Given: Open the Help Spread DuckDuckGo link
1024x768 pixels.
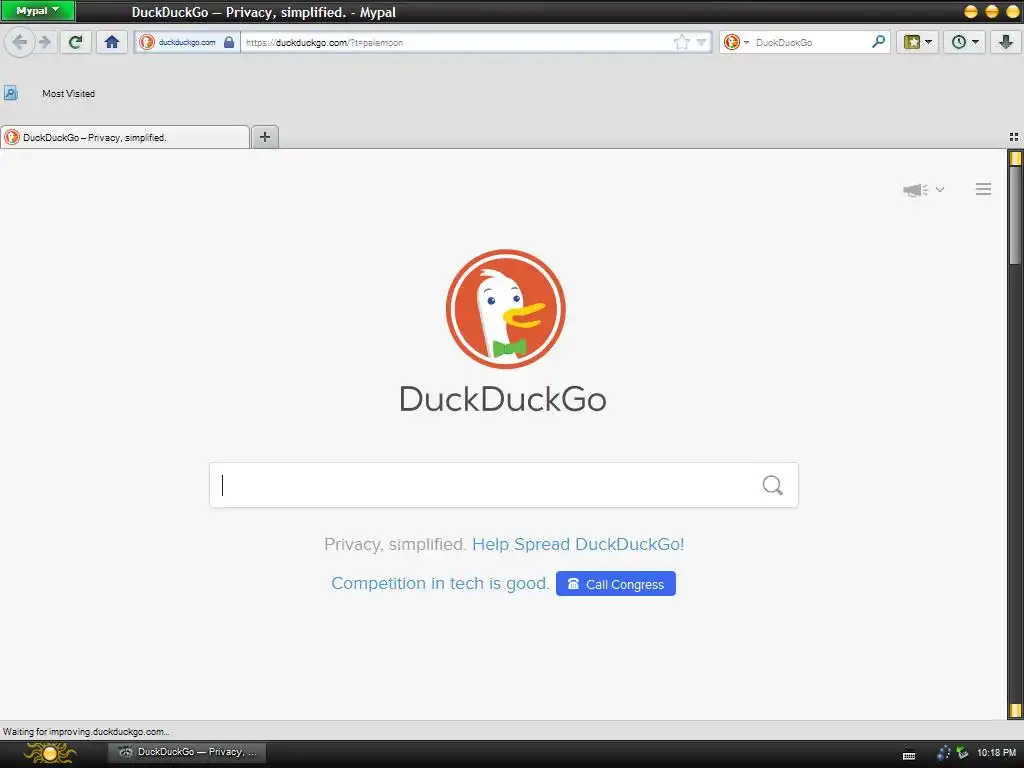Looking at the screenshot, I should tap(578, 544).
